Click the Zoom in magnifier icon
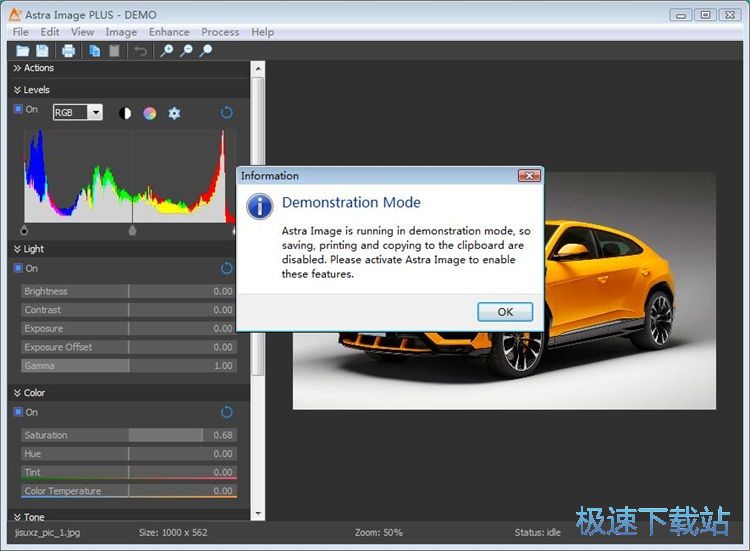 click(166, 51)
